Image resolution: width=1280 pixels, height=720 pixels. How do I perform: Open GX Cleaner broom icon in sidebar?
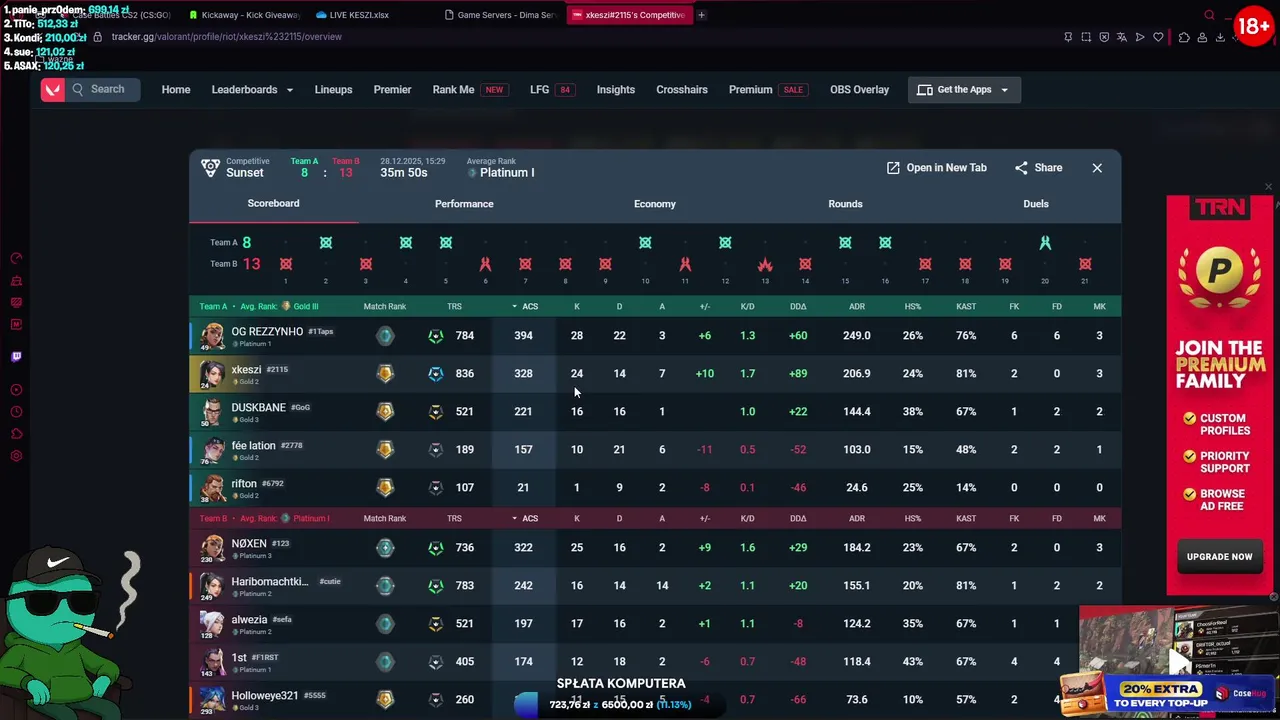(16, 281)
